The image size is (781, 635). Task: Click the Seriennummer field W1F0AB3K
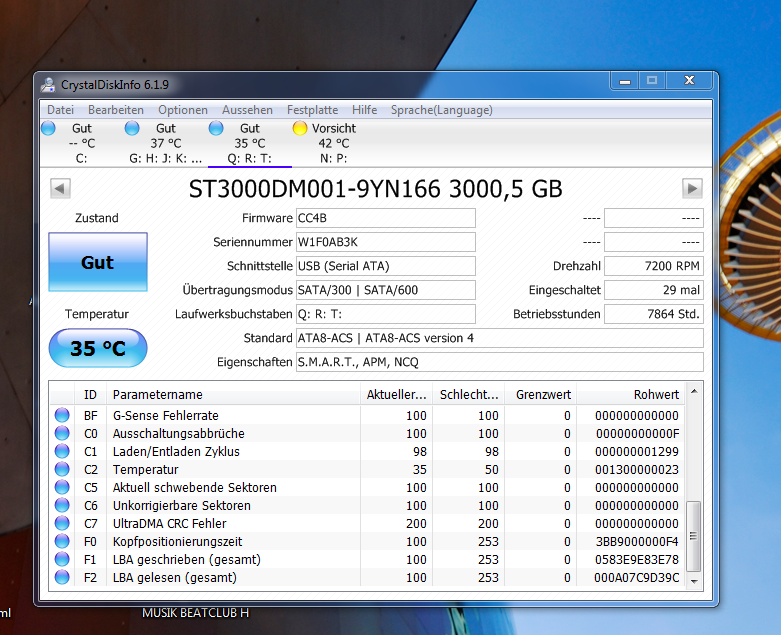click(386, 242)
